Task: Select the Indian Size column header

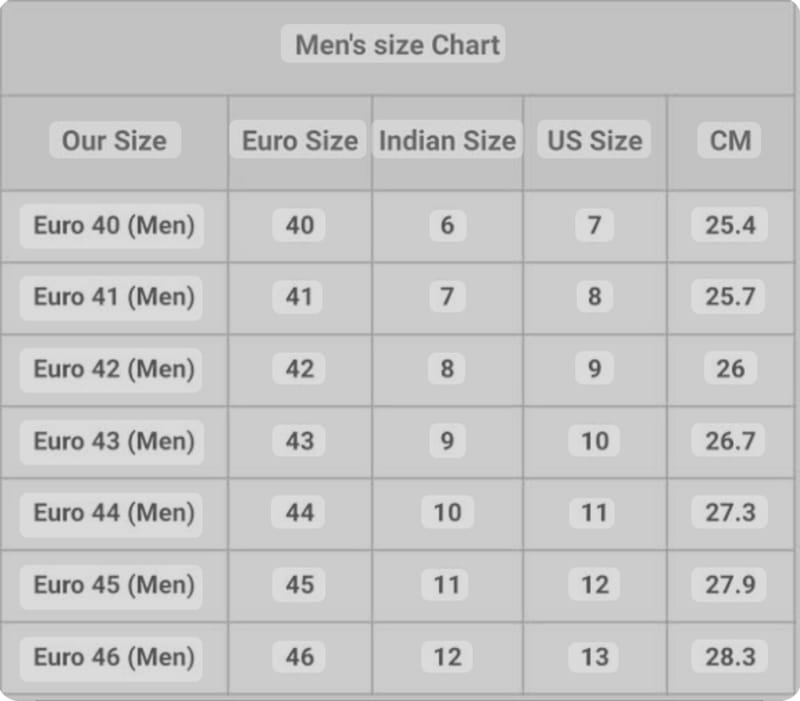Action: click(447, 141)
